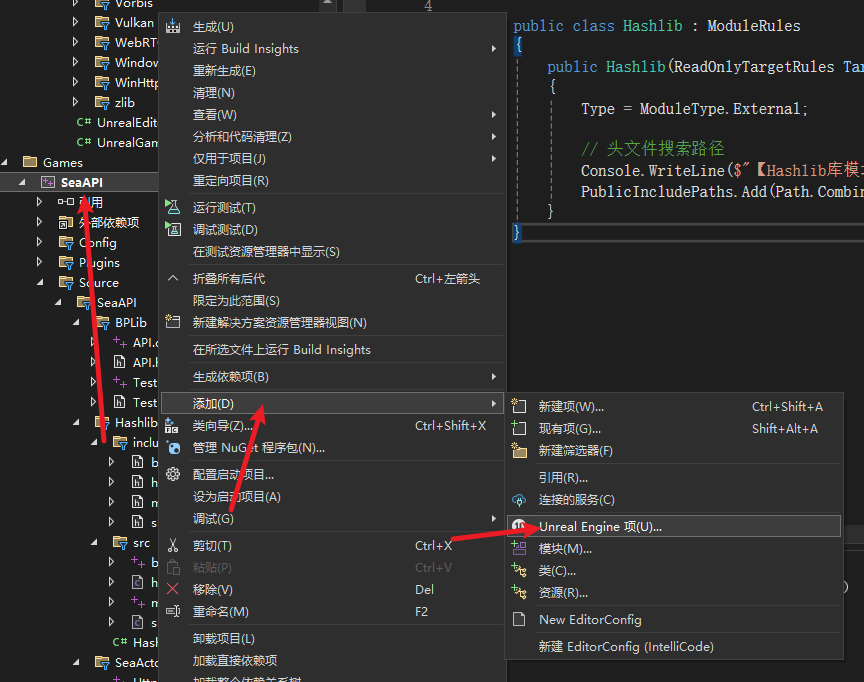Click the New Item (新建项) icon
Screen dimensions: 864x682
coord(519,406)
